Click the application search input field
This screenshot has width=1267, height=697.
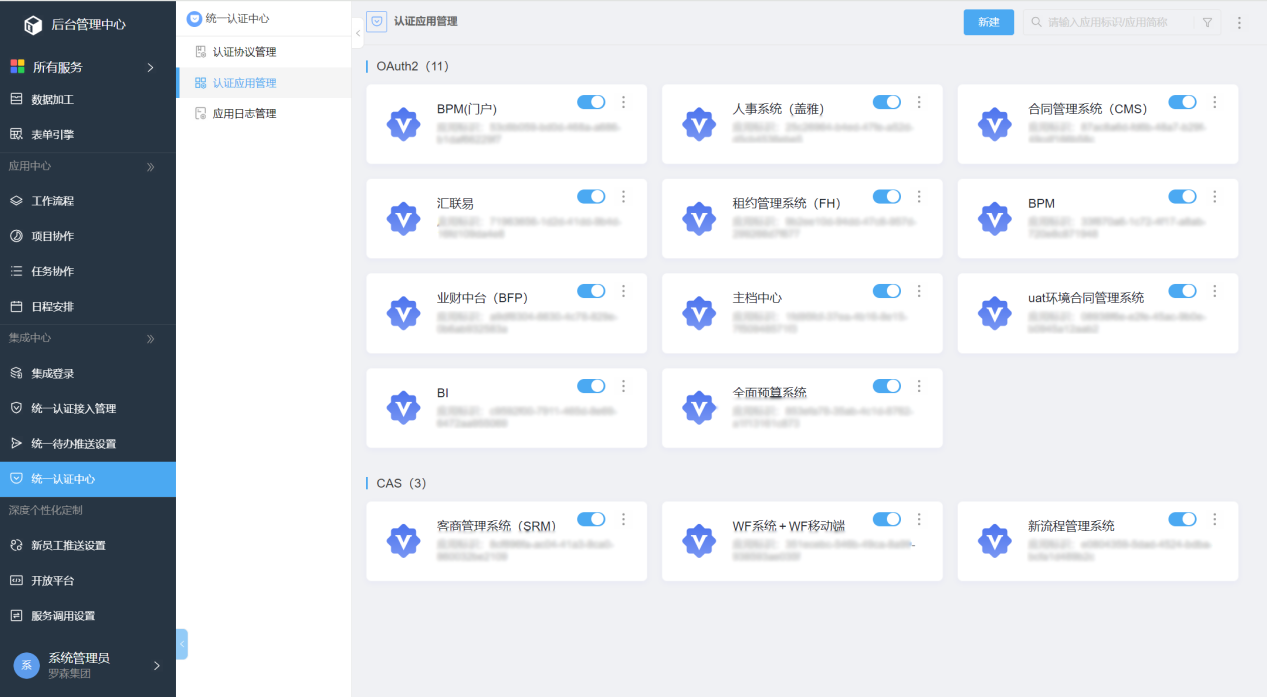[x=1115, y=22]
